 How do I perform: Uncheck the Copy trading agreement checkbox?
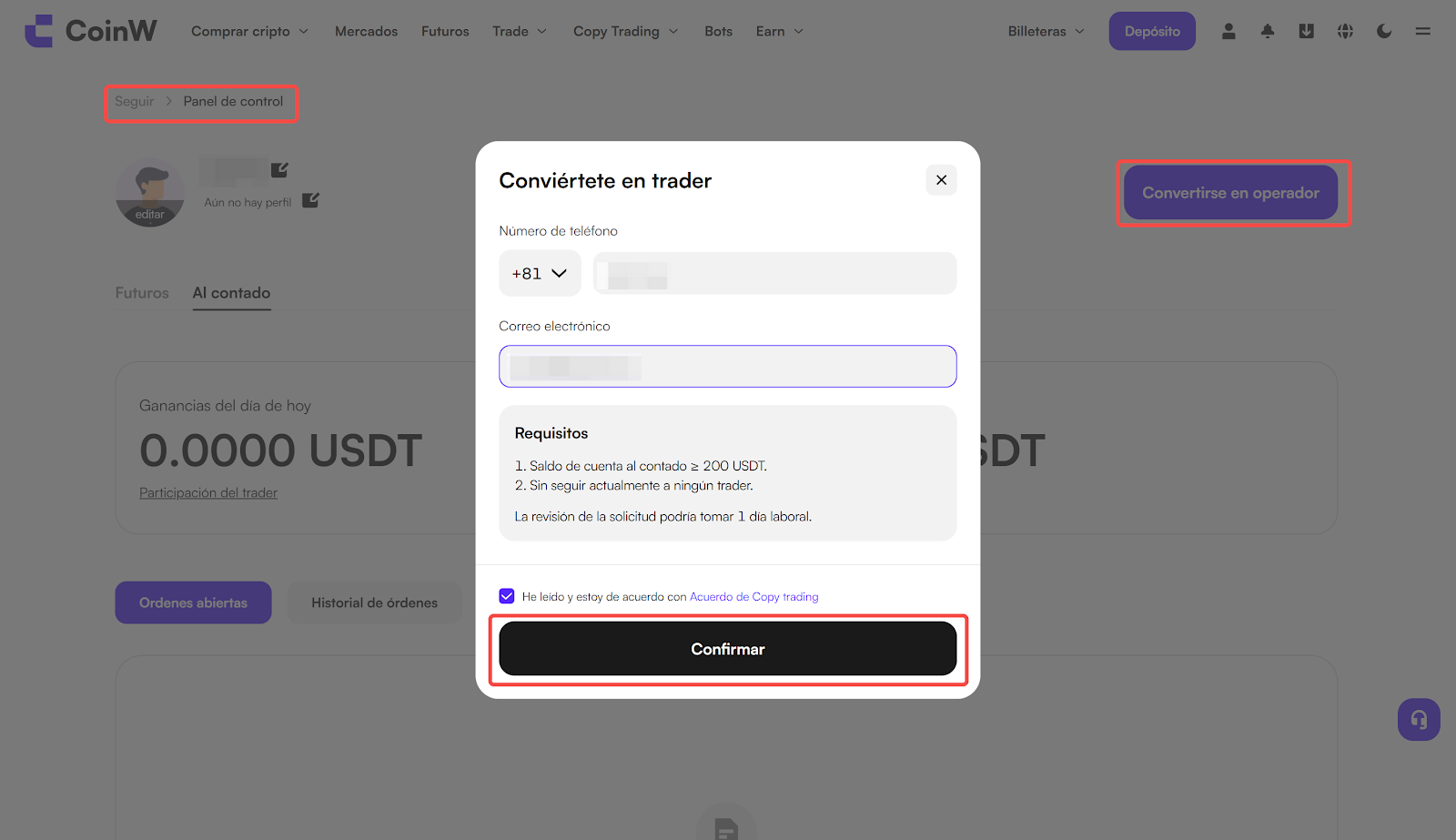pos(507,596)
